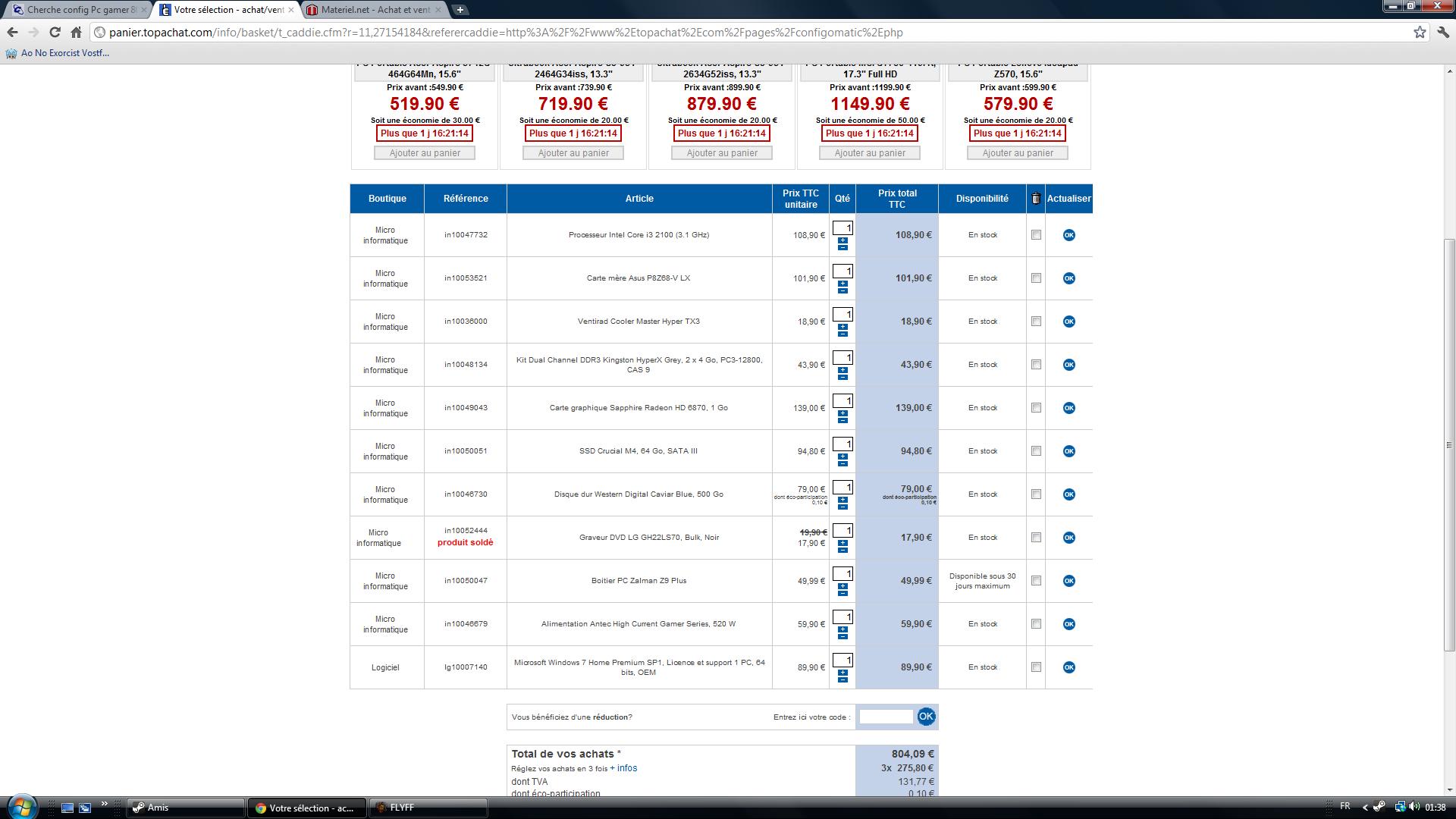This screenshot has width=1456, height=819.
Task: Switch to Materiel.net browser tab
Action: pyautogui.click(x=374, y=10)
